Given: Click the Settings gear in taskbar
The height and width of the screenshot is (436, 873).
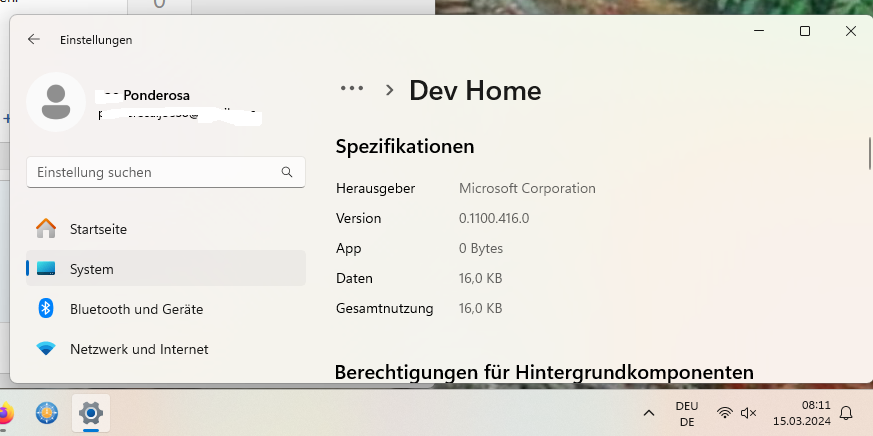Looking at the screenshot, I should [90, 412].
